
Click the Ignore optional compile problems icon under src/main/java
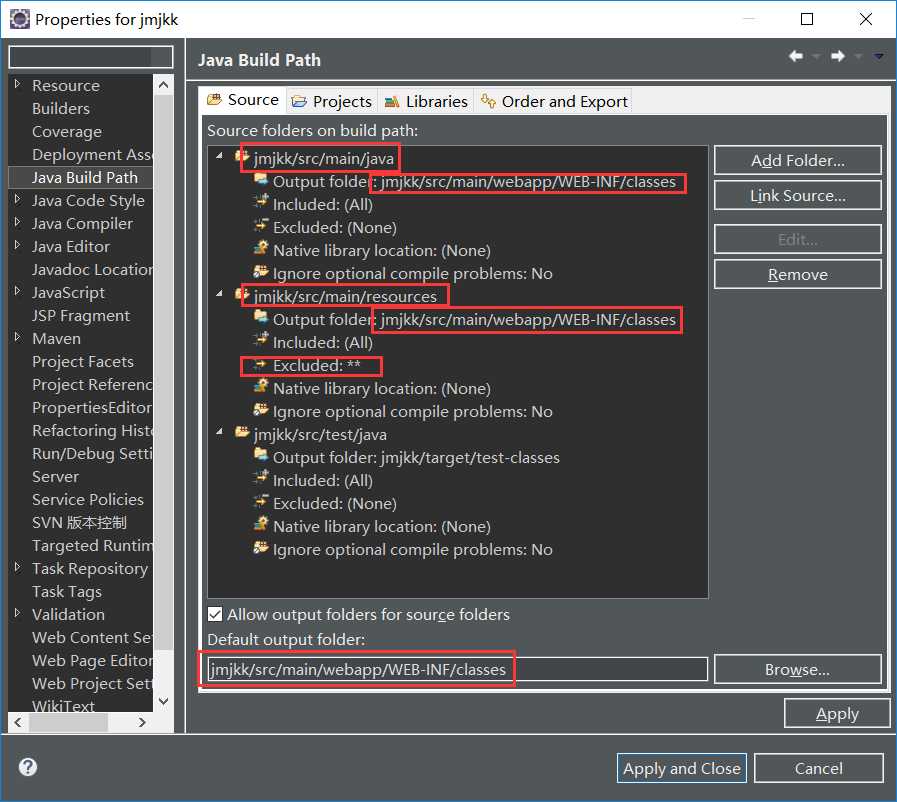(x=261, y=271)
